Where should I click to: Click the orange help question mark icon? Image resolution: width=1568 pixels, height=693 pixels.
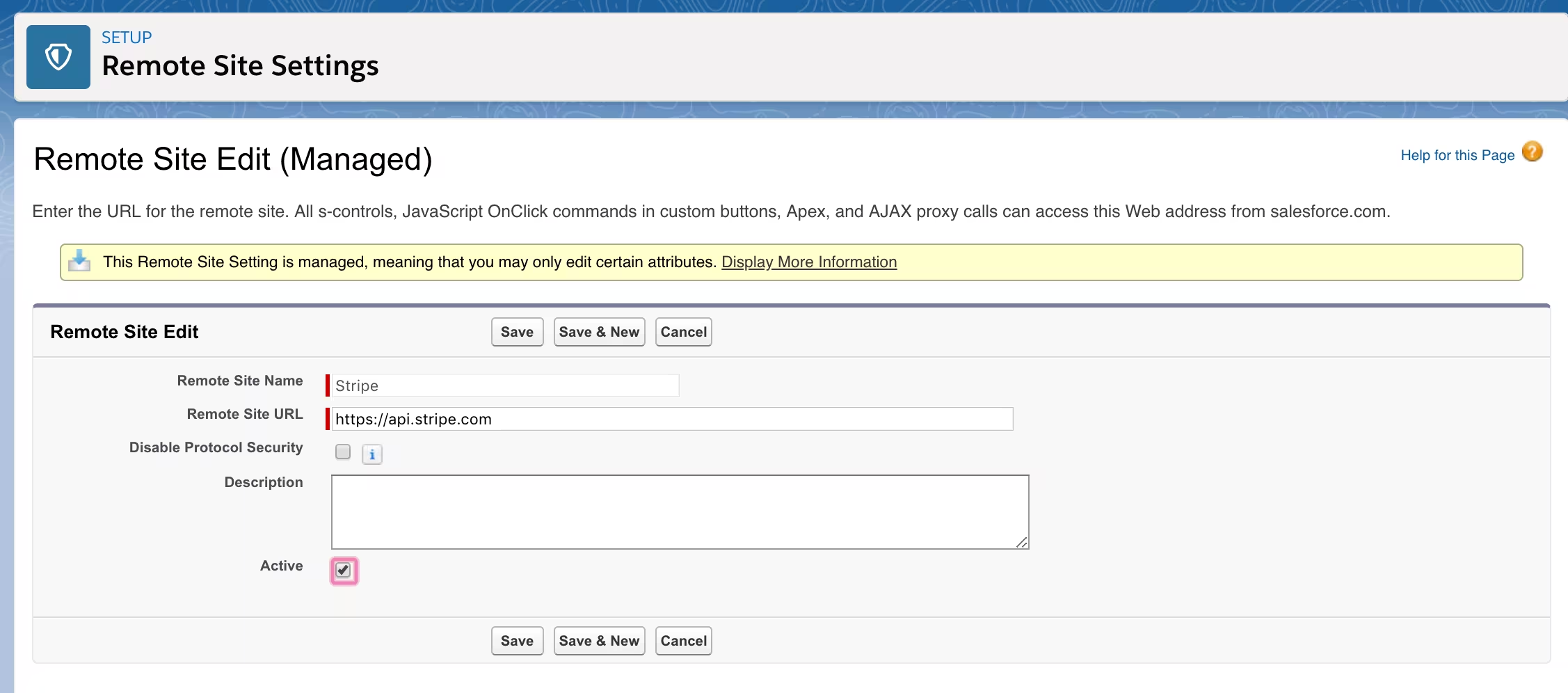(x=1533, y=152)
